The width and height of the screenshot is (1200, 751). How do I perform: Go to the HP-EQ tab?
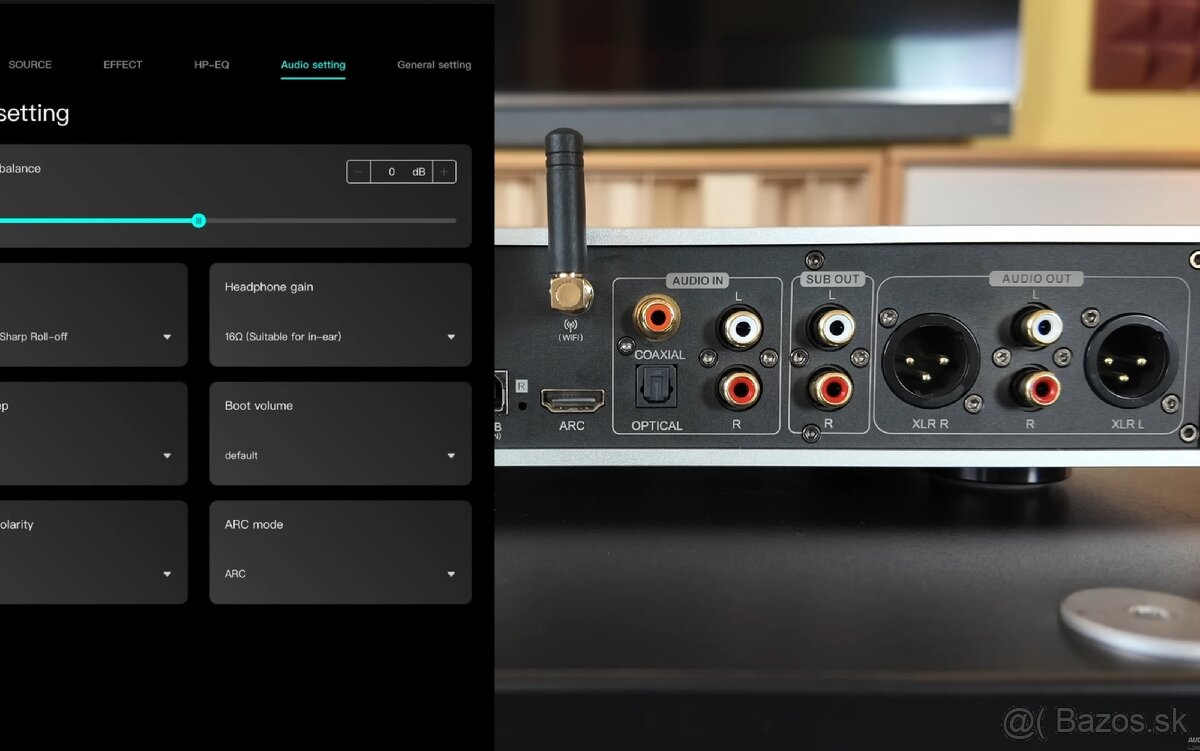pyautogui.click(x=212, y=65)
